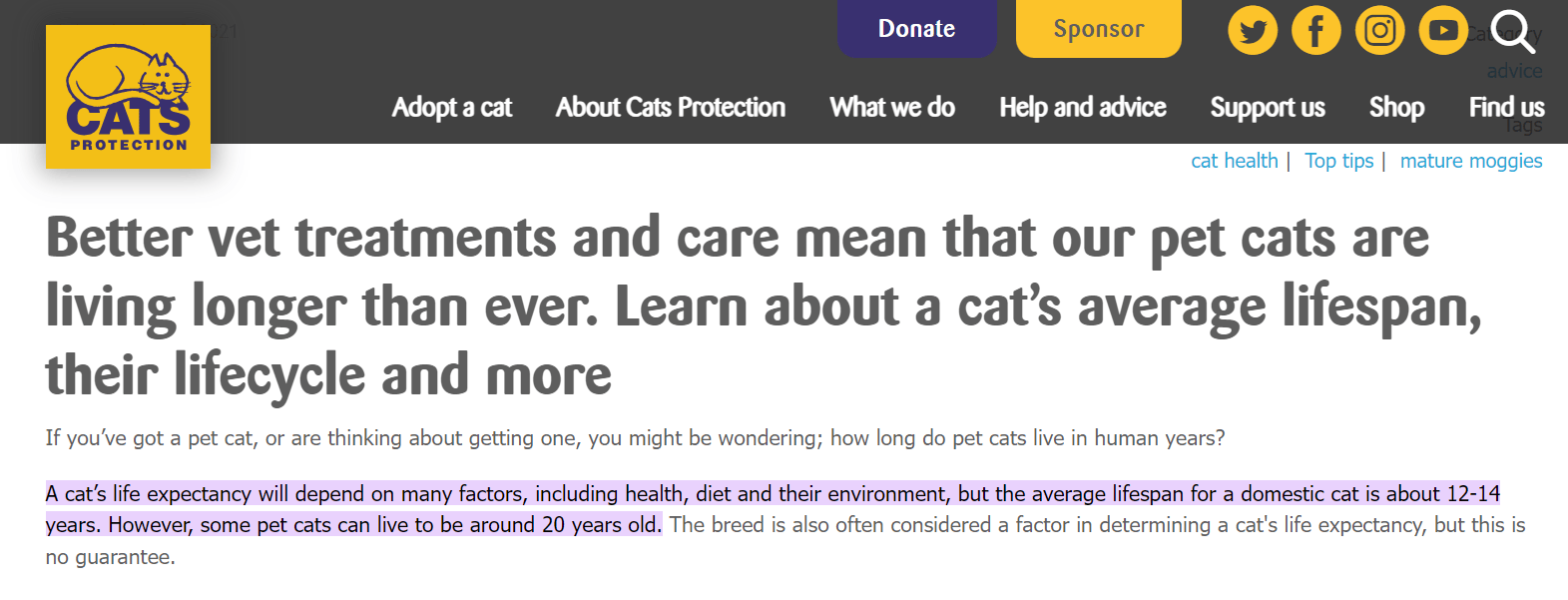
Task: Go home via the Cats Protection logo
Action: 128,97
